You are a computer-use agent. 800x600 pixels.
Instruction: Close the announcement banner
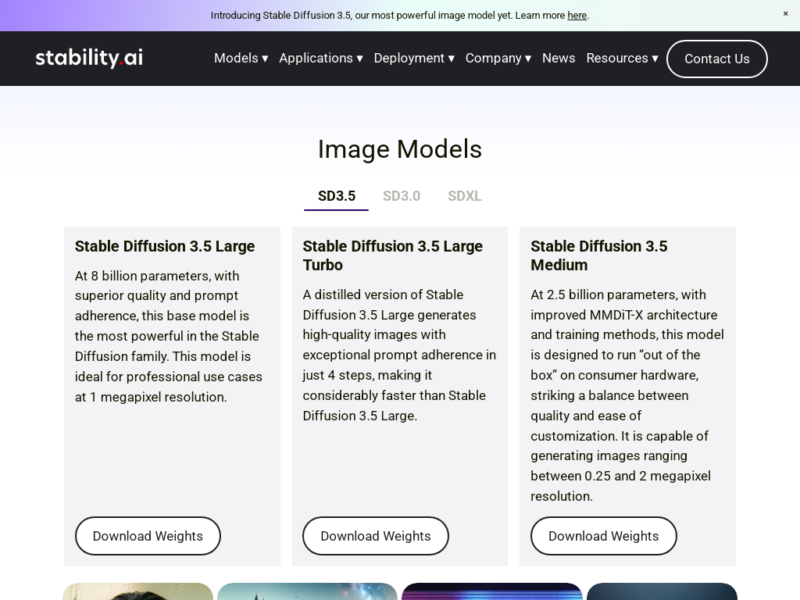[x=785, y=14]
